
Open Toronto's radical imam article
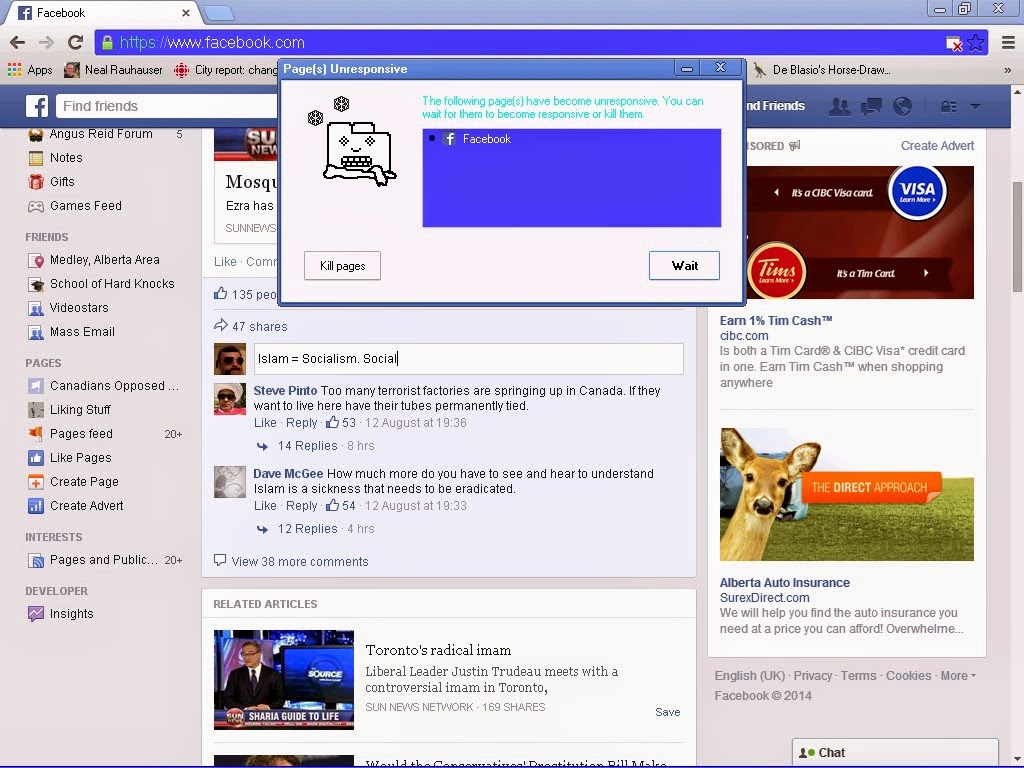tap(438, 650)
